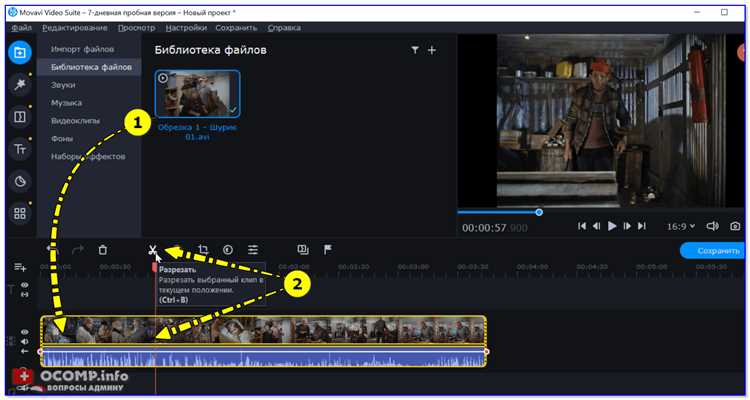Open the transitions panel icon
Viewport: 750px width, 400px height.
[x=20, y=117]
